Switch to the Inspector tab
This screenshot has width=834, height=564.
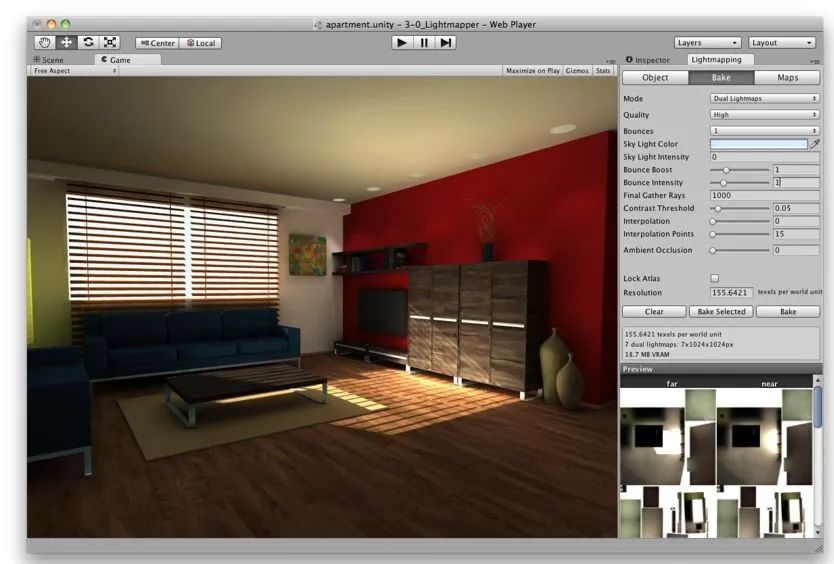(x=652, y=60)
